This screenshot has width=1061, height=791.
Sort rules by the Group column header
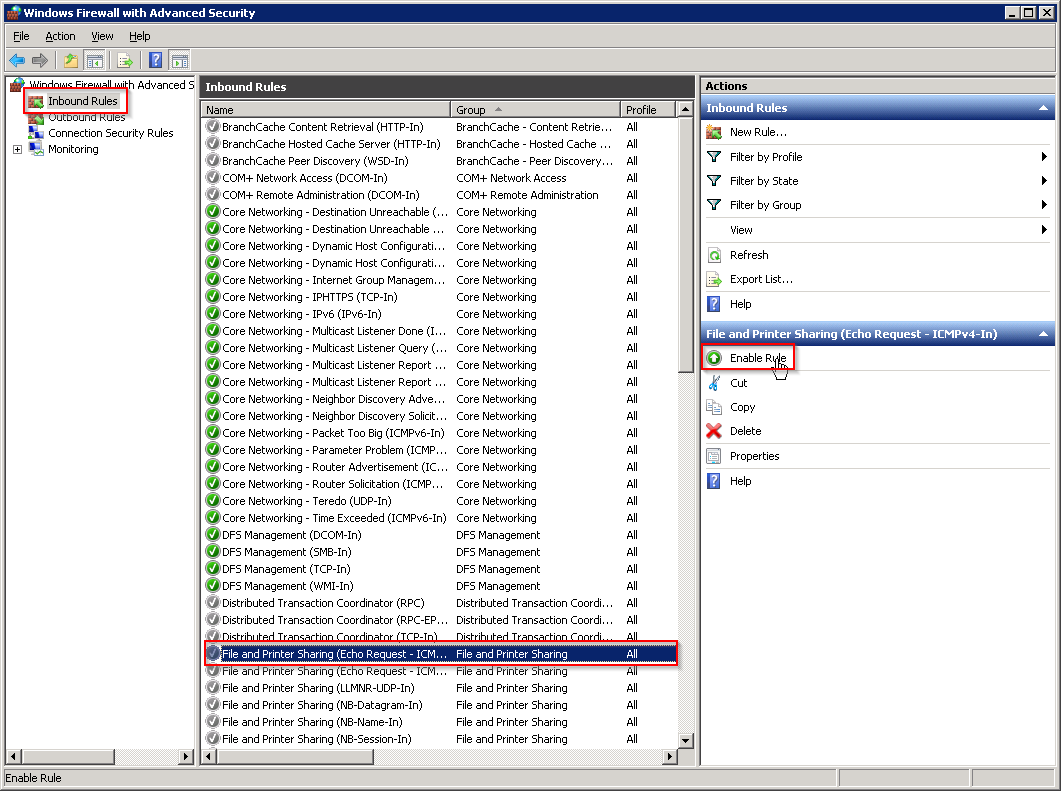coord(535,110)
